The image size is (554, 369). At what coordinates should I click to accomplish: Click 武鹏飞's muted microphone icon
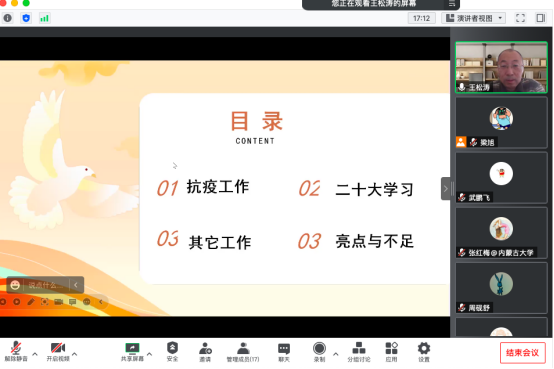click(x=462, y=197)
